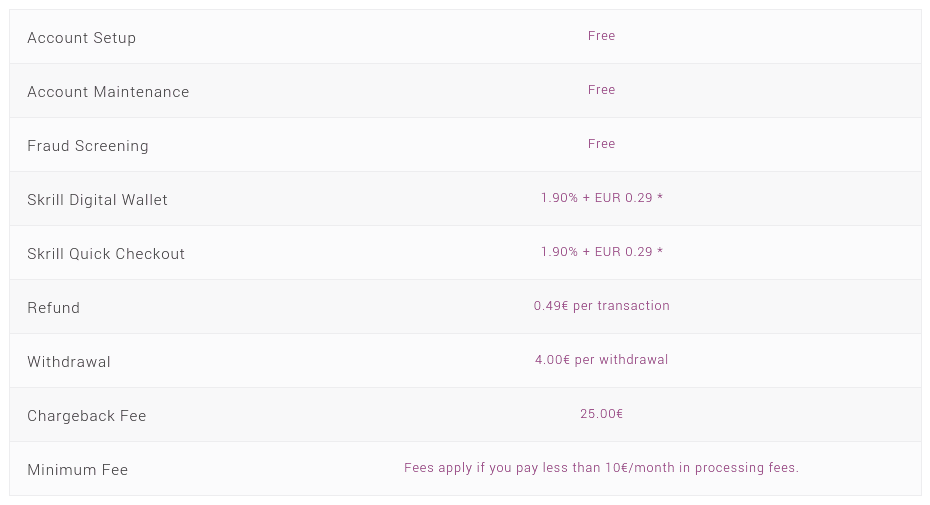Click the Account Setup row label

(x=81, y=38)
